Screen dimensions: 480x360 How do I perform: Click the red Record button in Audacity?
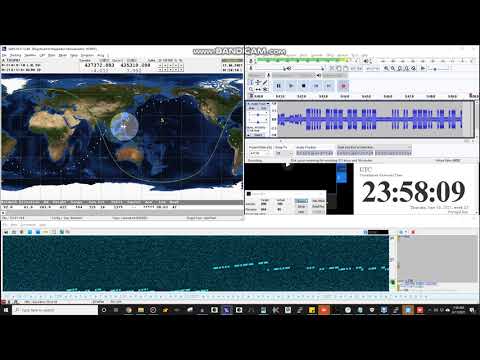343,86
